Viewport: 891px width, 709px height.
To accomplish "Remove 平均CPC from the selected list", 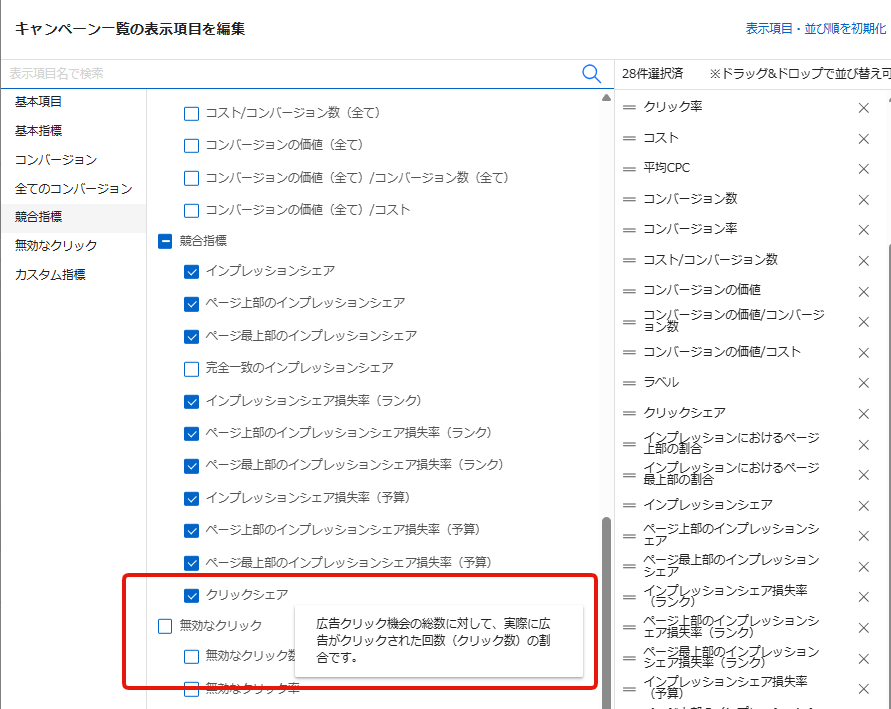I will point(863,169).
